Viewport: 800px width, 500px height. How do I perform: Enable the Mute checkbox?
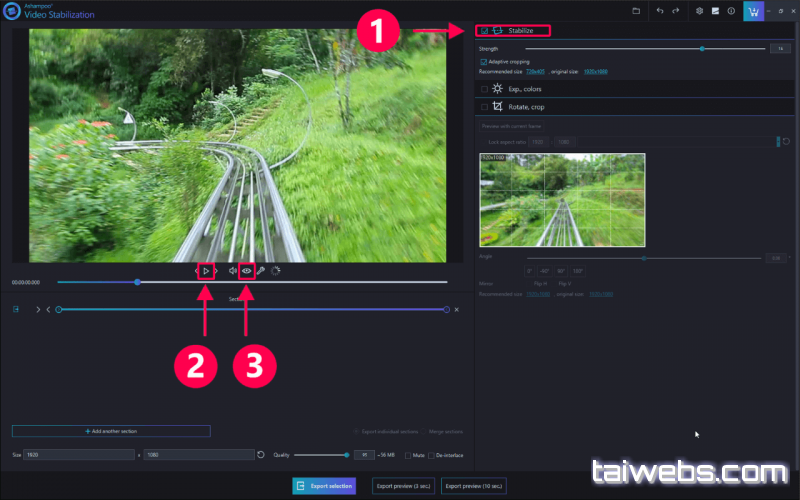[x=408, y=455]
